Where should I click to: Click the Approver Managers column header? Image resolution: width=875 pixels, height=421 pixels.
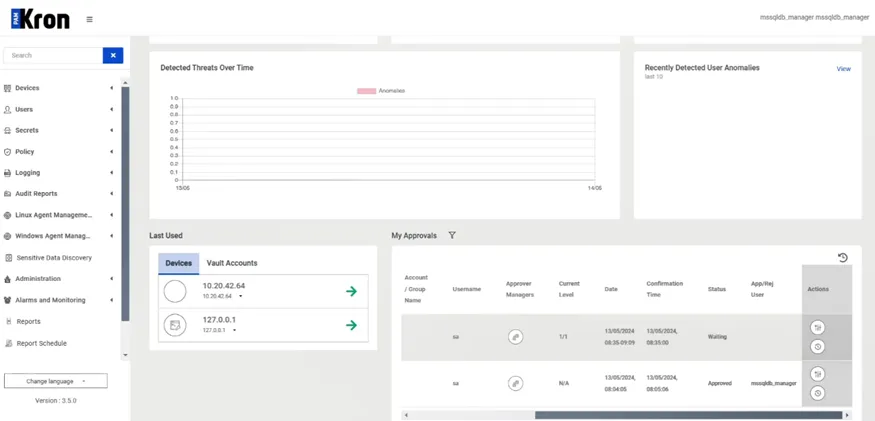(x=520, y=289)
